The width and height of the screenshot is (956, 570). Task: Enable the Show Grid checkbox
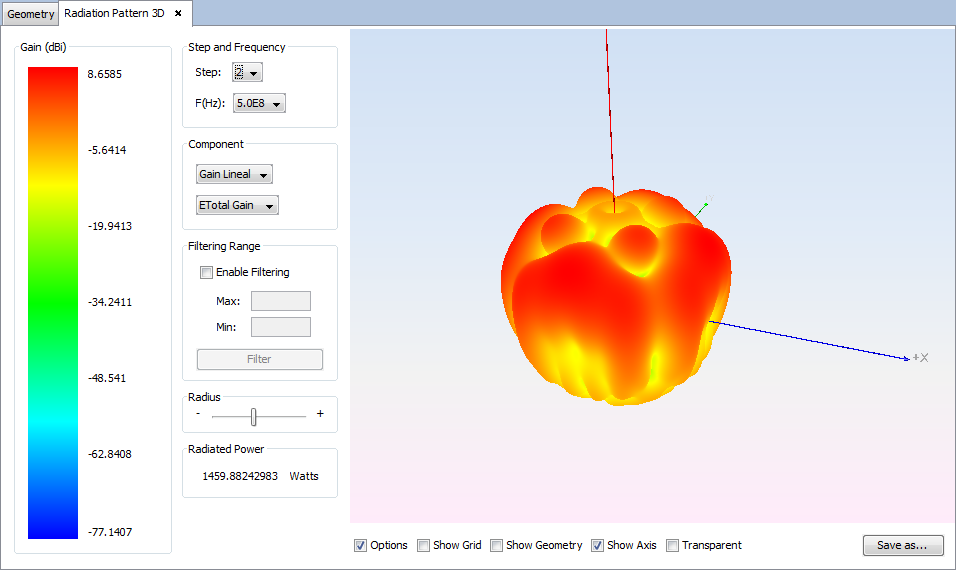click(x=424, y=546)
